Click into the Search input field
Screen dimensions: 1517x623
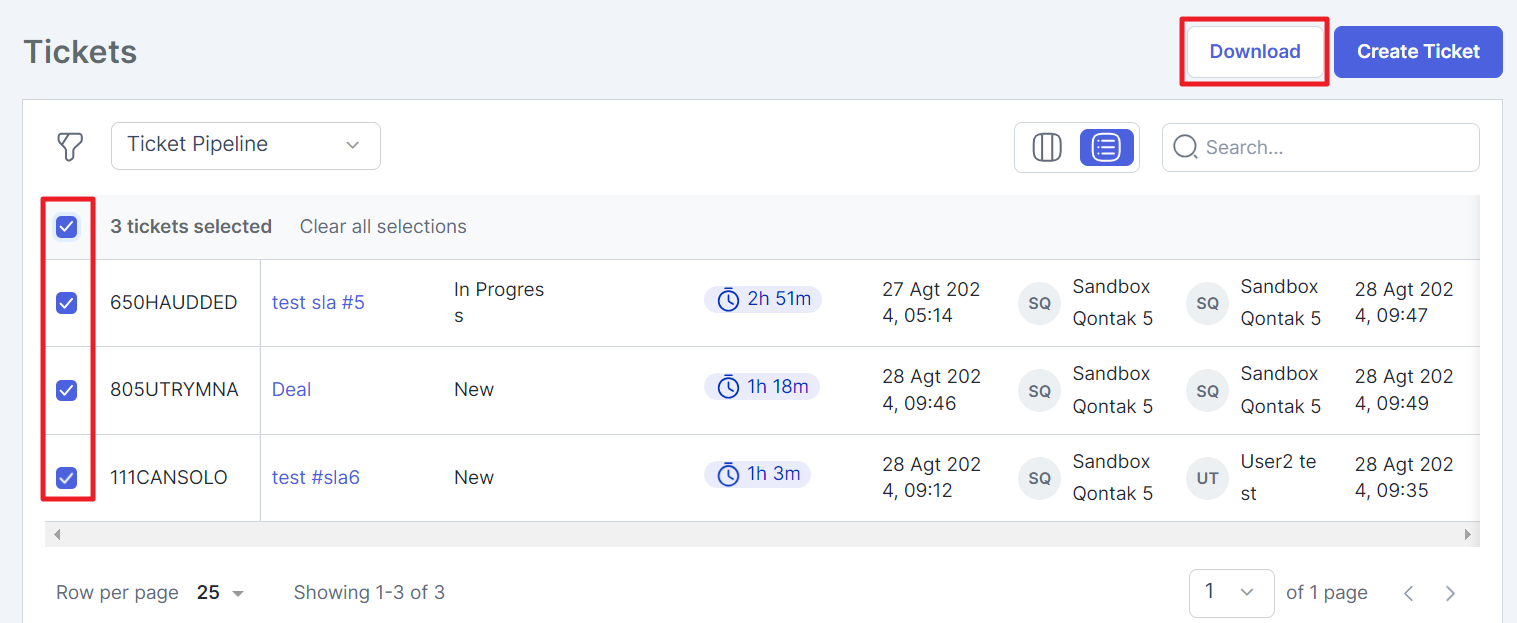[x=1320, y=147]
